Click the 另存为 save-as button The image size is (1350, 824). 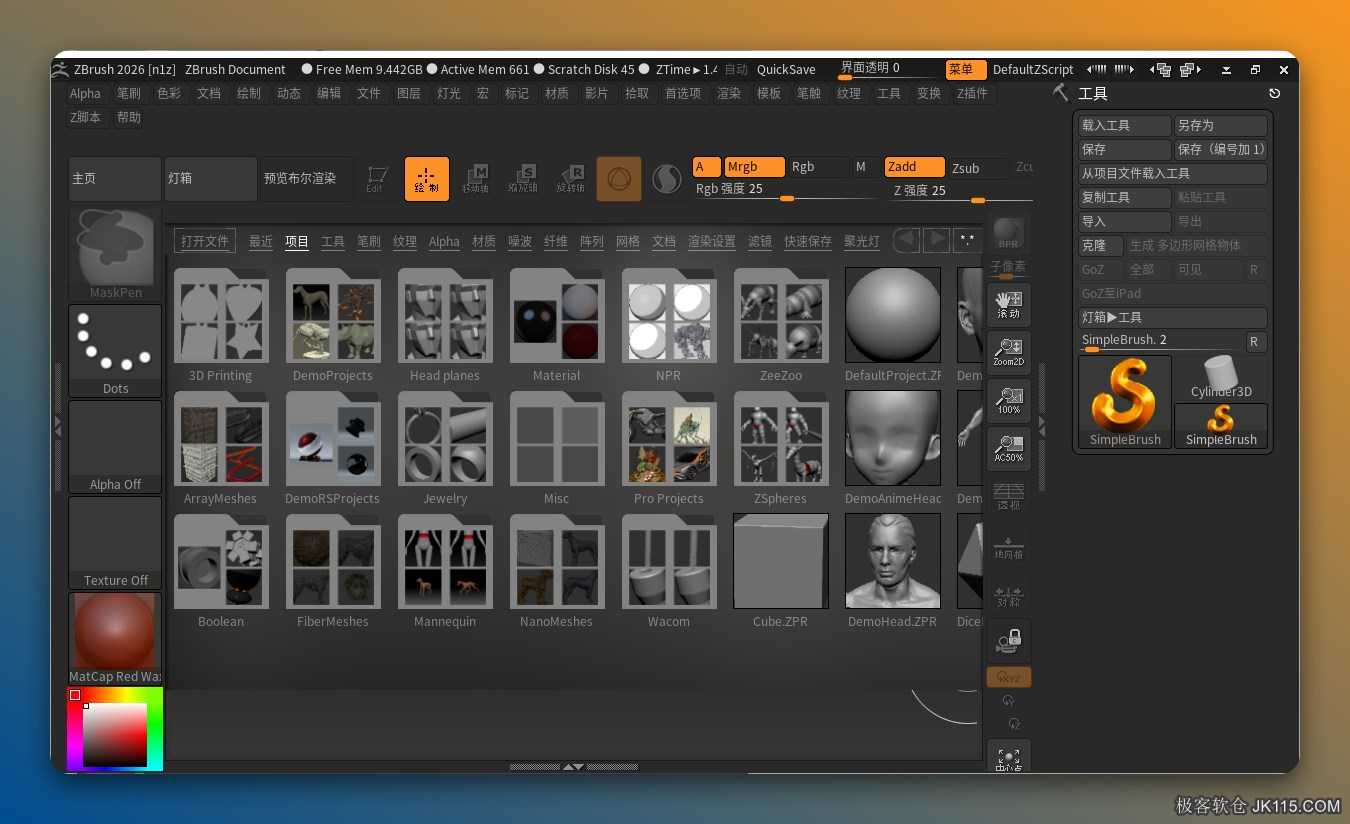[x=1221, y=126]
